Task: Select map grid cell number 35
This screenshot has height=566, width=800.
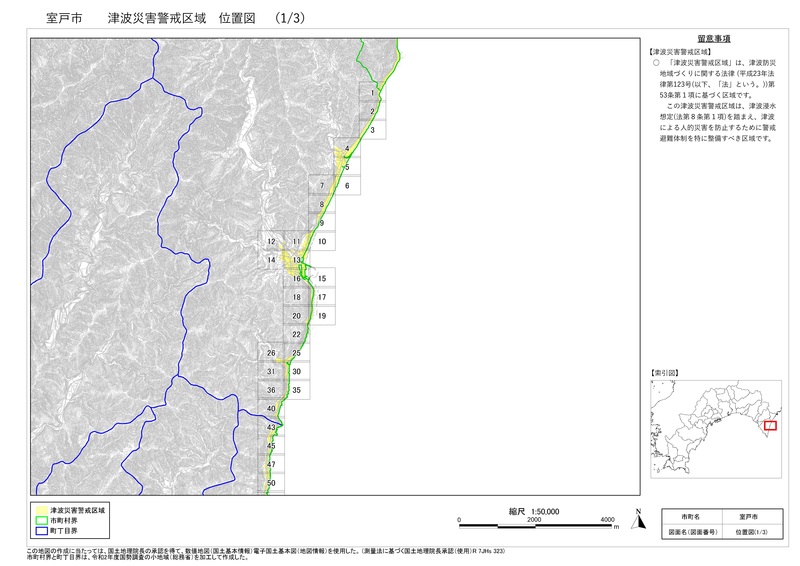Action: (297, 390)
